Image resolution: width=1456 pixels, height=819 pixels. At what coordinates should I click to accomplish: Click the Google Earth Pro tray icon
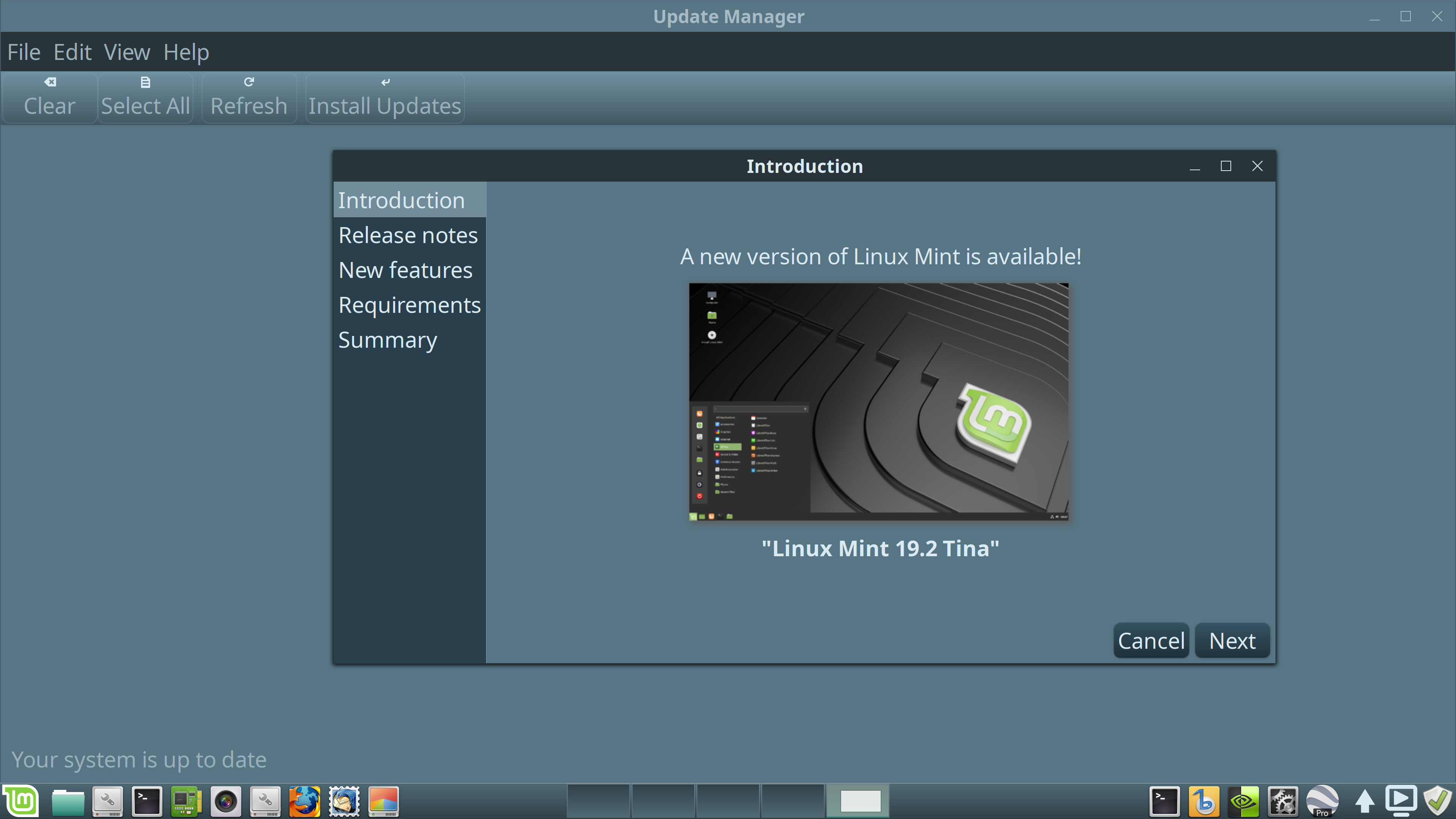coord(1322,801)
